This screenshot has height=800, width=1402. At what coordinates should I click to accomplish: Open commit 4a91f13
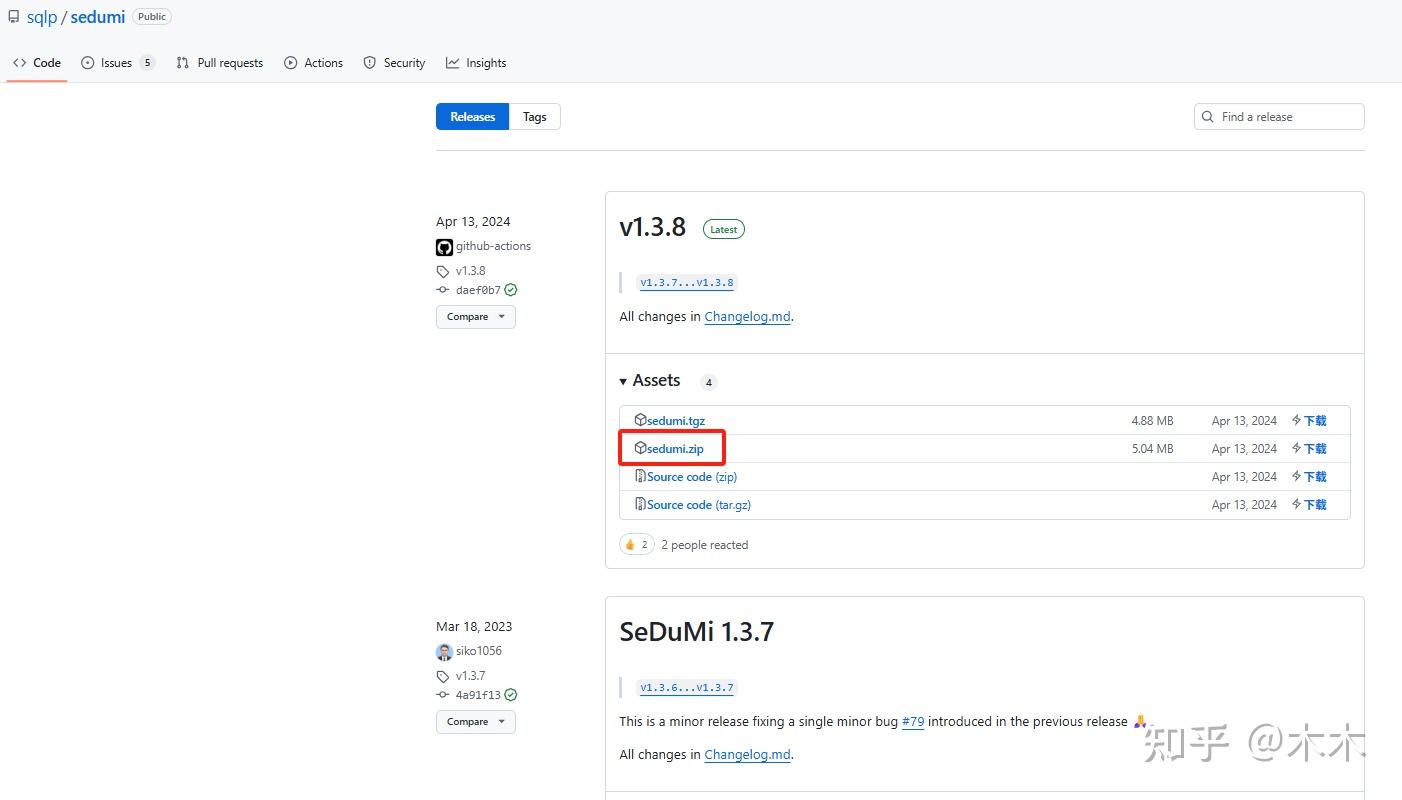click(x=478, y=695)
